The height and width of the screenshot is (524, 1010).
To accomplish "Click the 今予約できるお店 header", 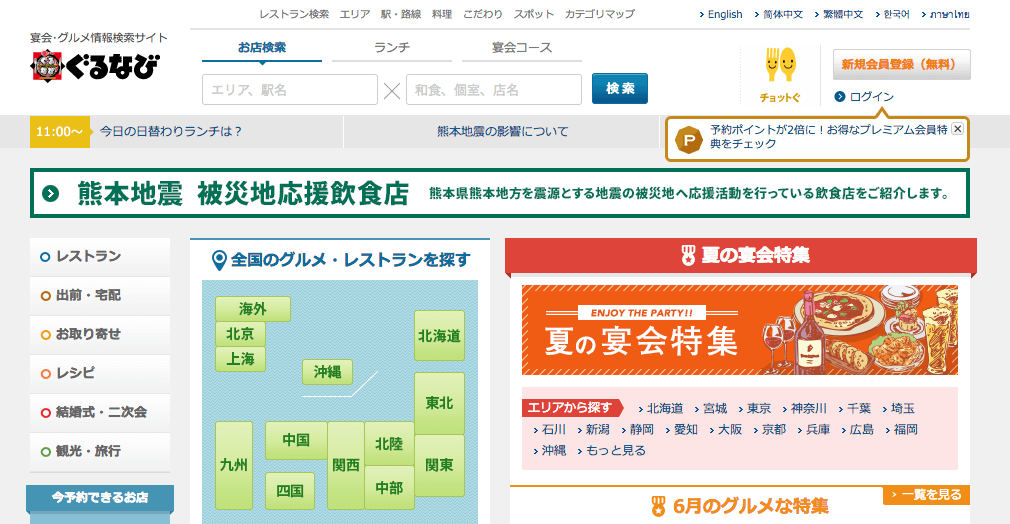I will tap(100, 498).
